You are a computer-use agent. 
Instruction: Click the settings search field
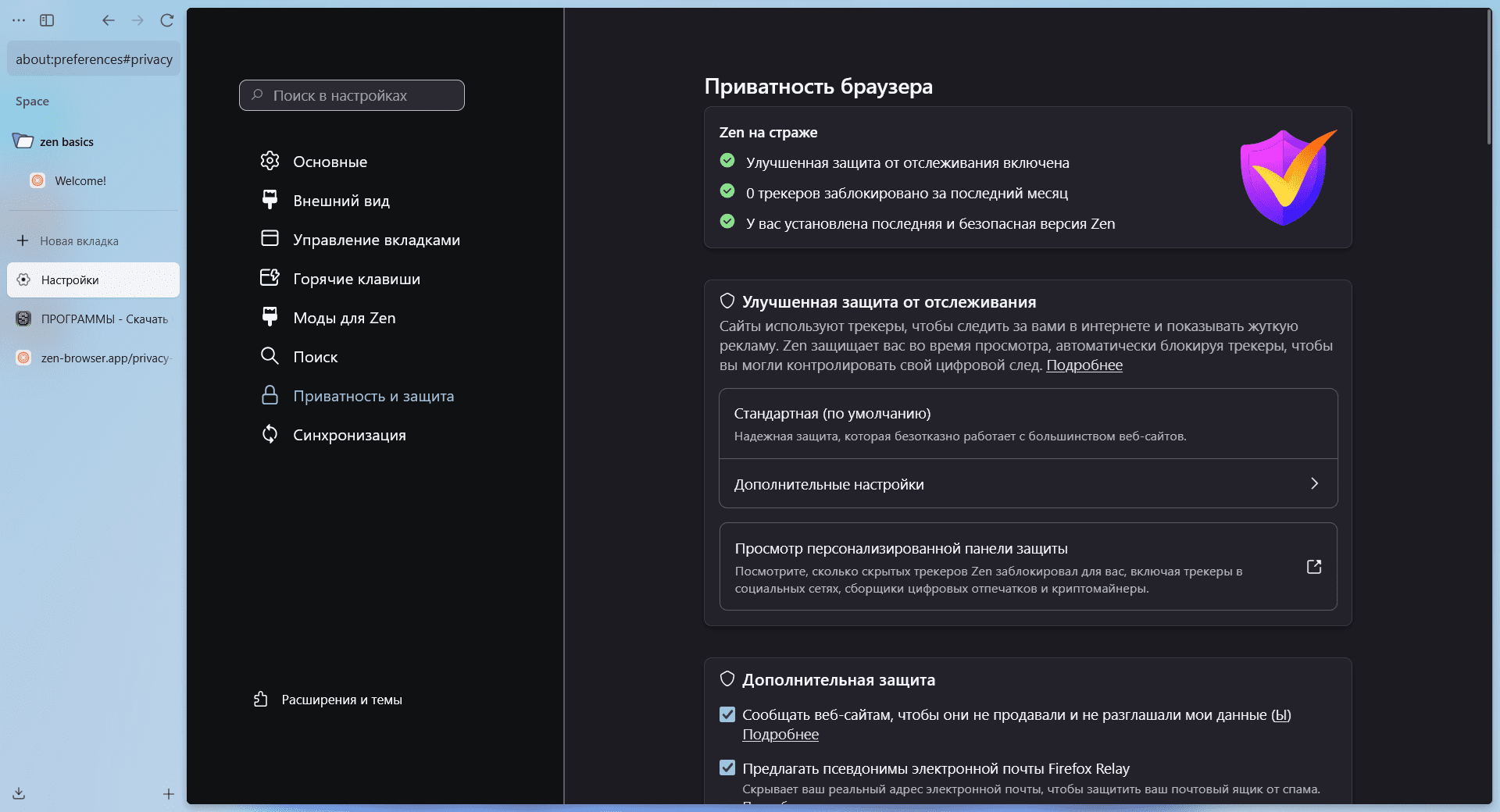tap(352, 95)
